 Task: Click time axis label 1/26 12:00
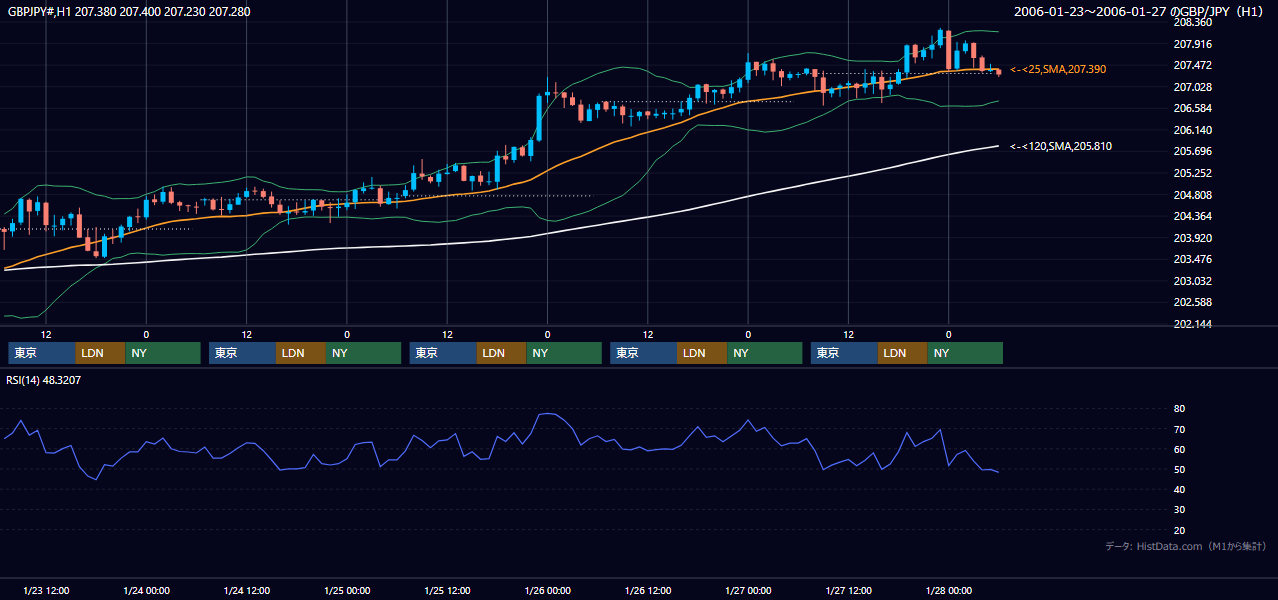pos(647,590)
